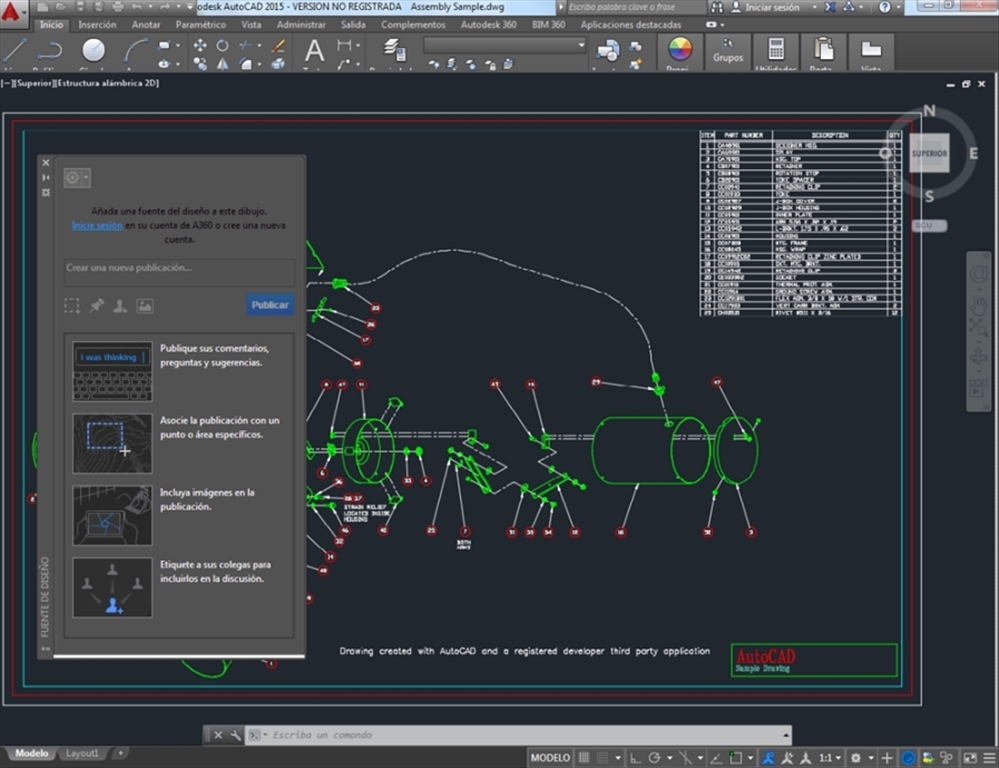Open the Autodesk 360 ribbon tab
Viewport: 999px width, 768px height.
click(x=488, y=24)
